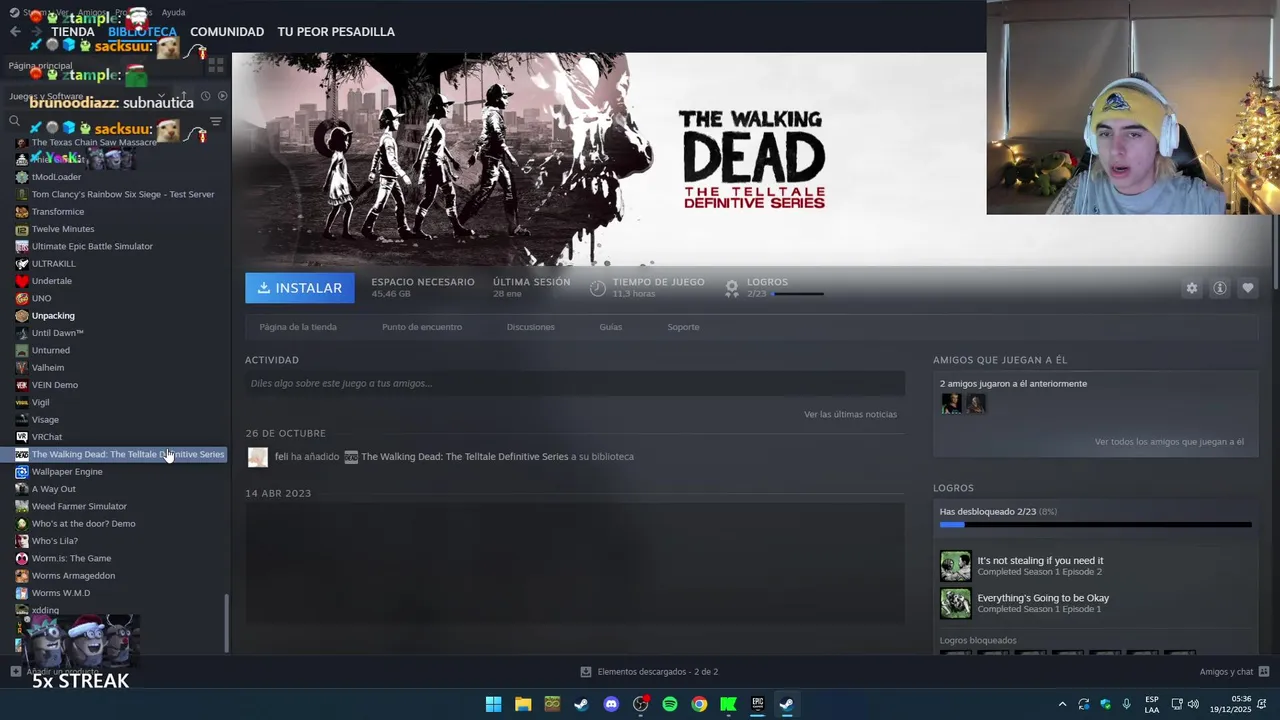Click the sort ascending arrow icon
Viewport: 1280px width, 720px height.
(184, 96)
